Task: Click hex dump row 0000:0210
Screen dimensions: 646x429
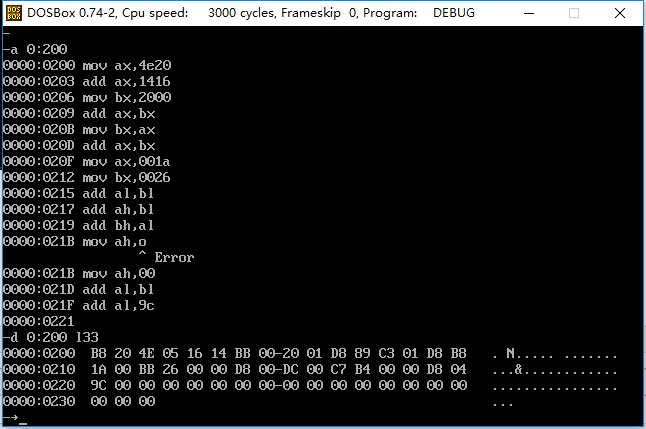Action: tap(310, 370)
